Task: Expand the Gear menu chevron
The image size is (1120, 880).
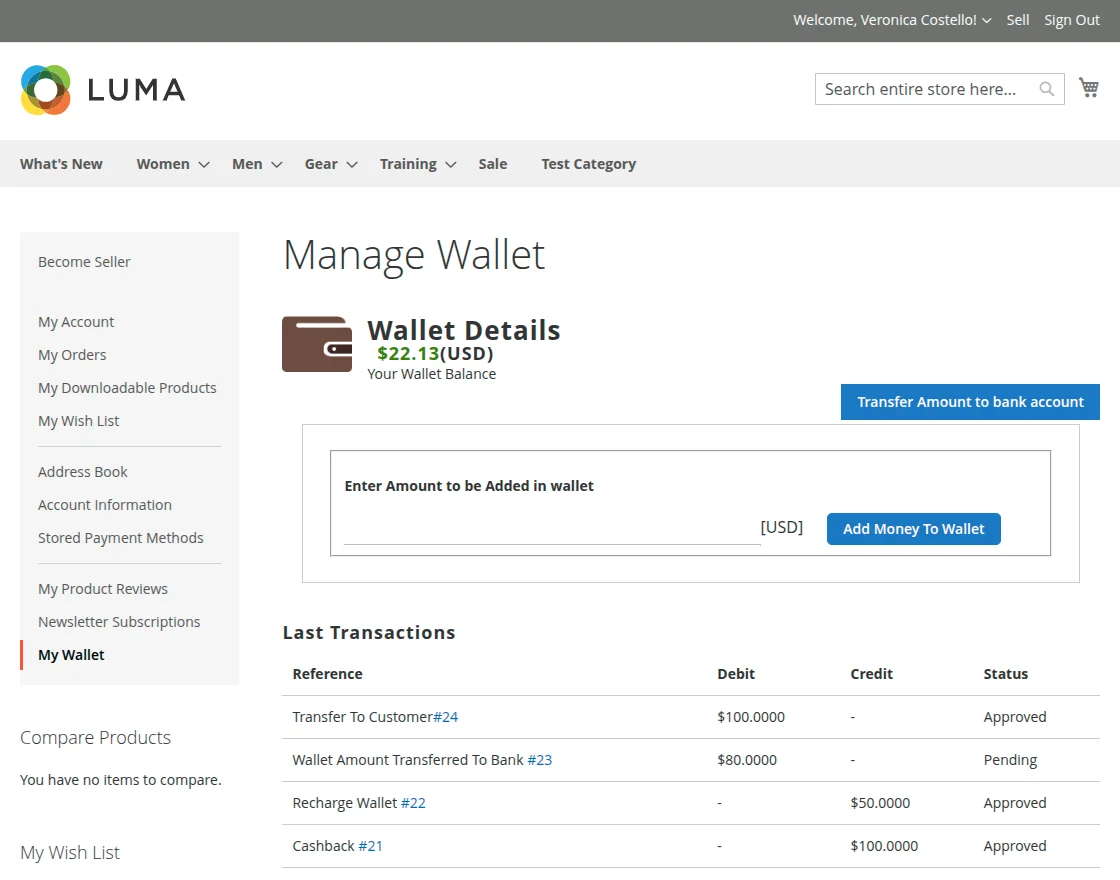Action: pyautogui.click(x=352, y=165)
